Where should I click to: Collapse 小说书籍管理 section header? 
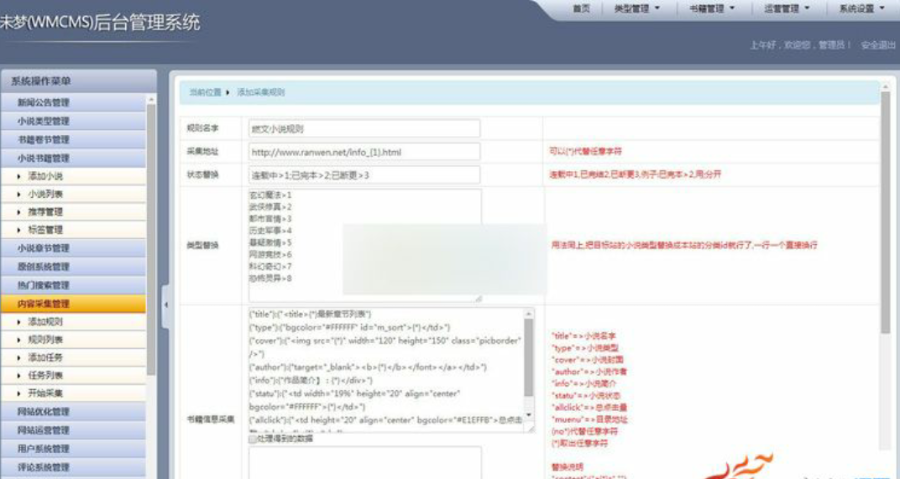73,158
